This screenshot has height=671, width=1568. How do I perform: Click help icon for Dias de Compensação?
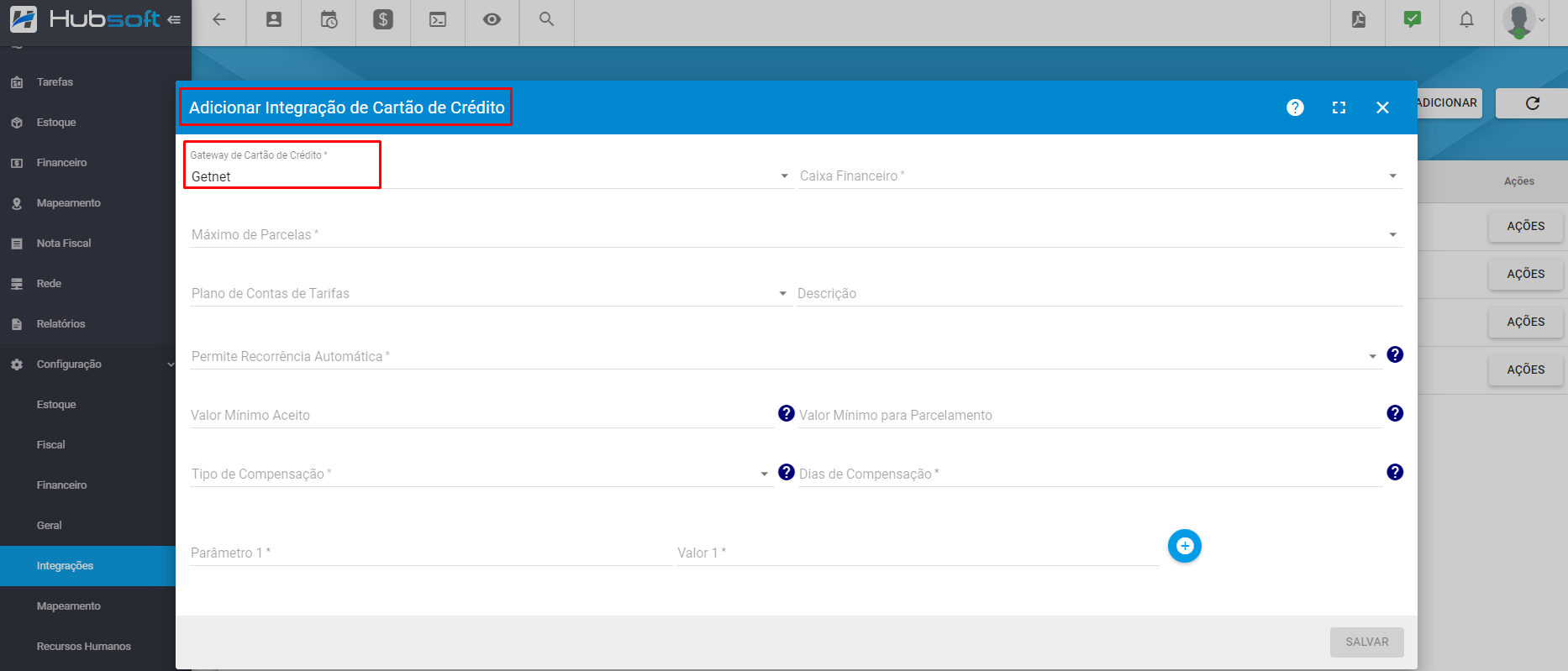coord(1395,472)
